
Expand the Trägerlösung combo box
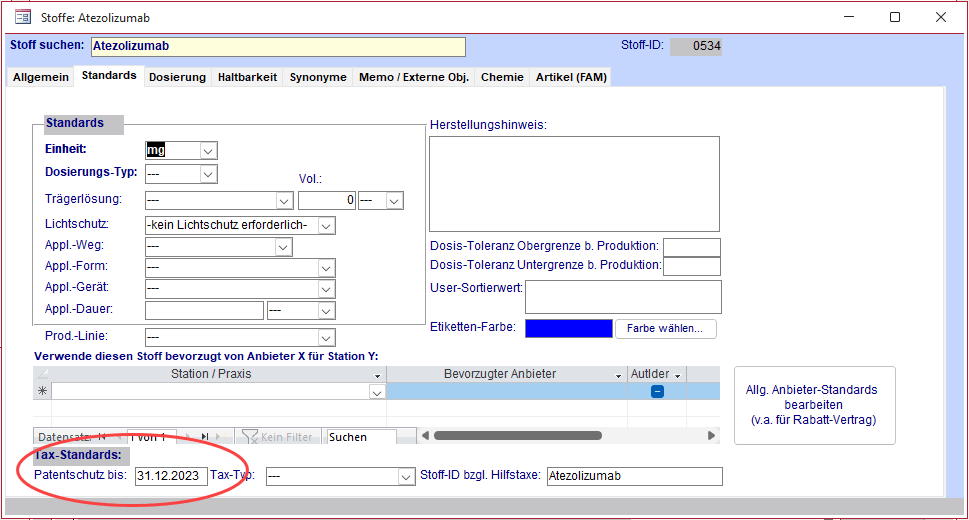click(x=284, y=201)
